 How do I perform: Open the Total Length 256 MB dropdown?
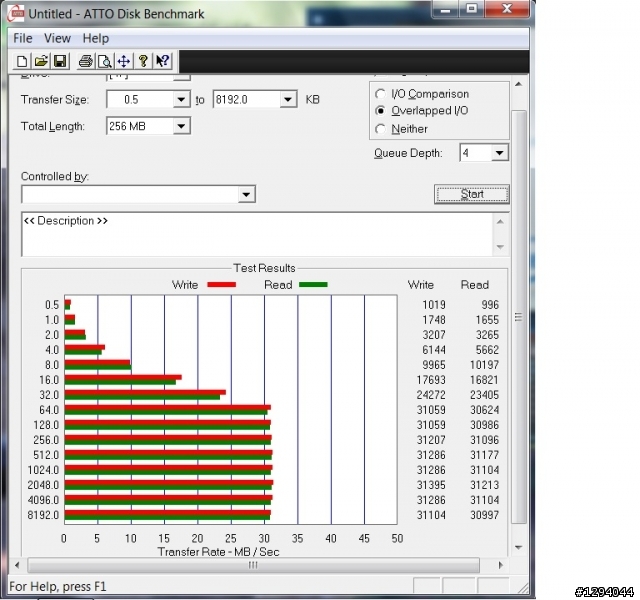[181, 126]
